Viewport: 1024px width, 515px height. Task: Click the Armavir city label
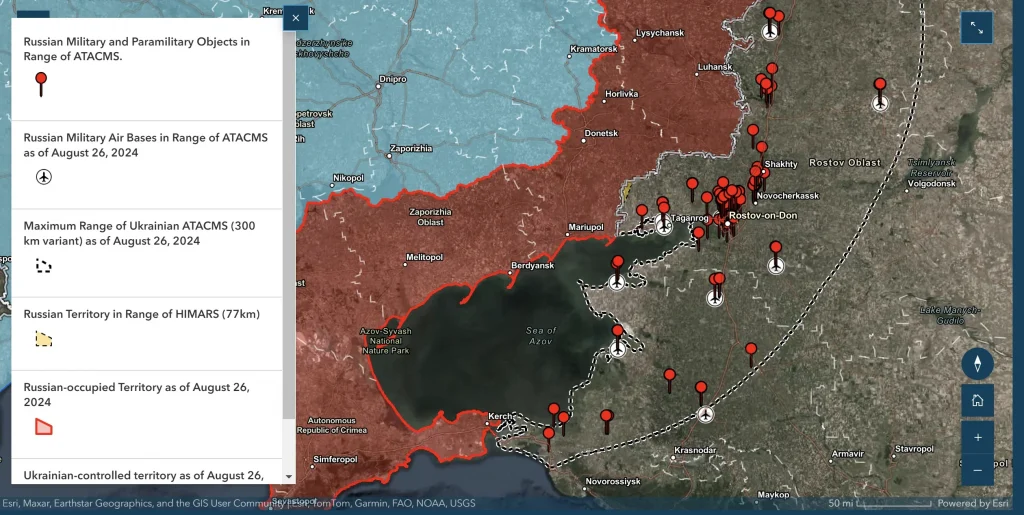(x=848, y=454)
